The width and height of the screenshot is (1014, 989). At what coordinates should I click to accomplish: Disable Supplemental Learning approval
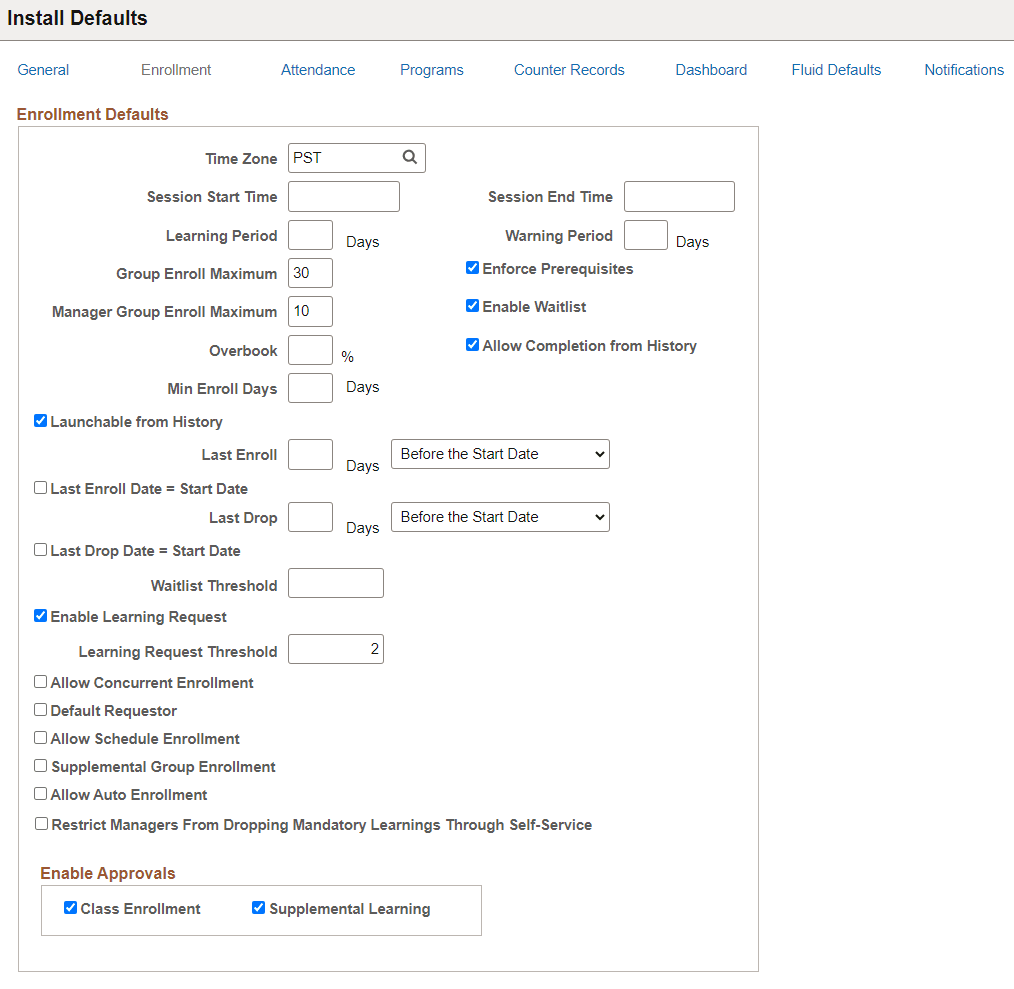258,907
